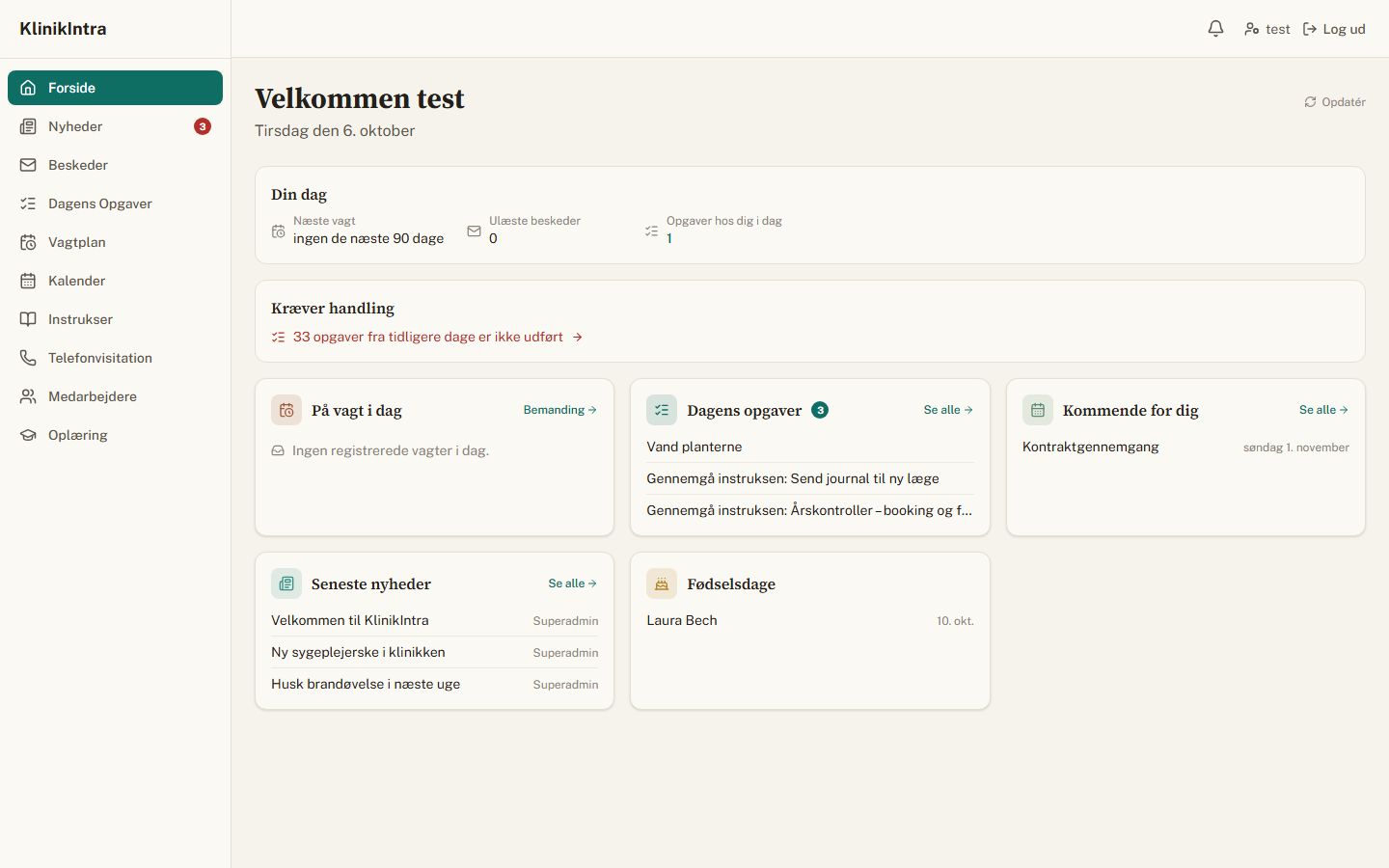
Task: Open task Send journal til ny læge
Action: [810, 478]
